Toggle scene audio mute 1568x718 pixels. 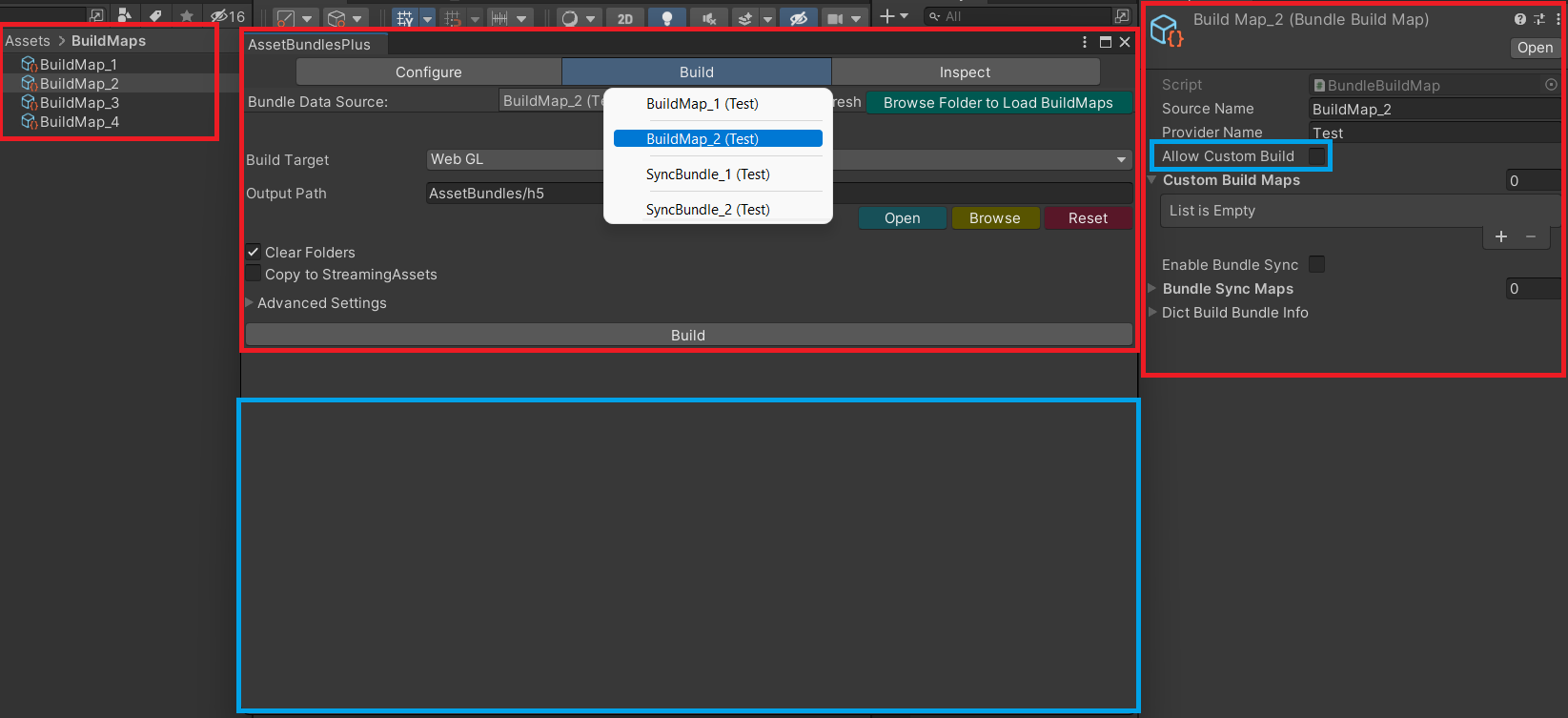tap(709, 18)
